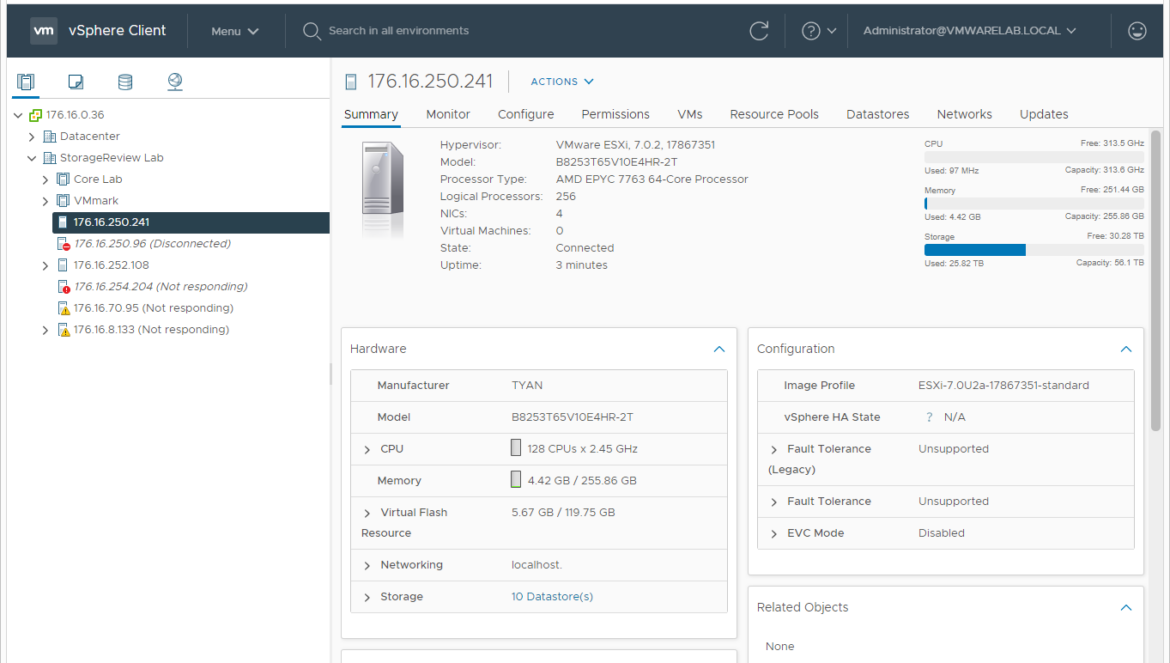Click the StorageReview Lab datacenter icon

point(50,158)
